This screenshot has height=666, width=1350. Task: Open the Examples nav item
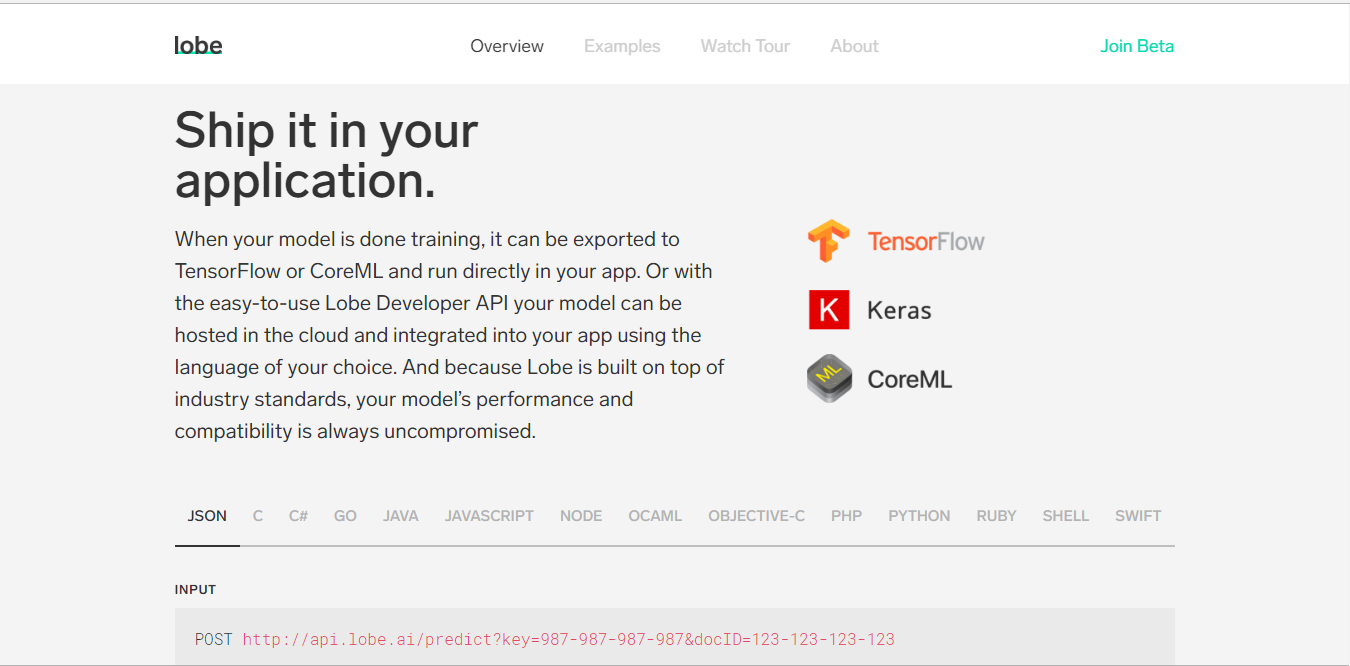(622, 46)
